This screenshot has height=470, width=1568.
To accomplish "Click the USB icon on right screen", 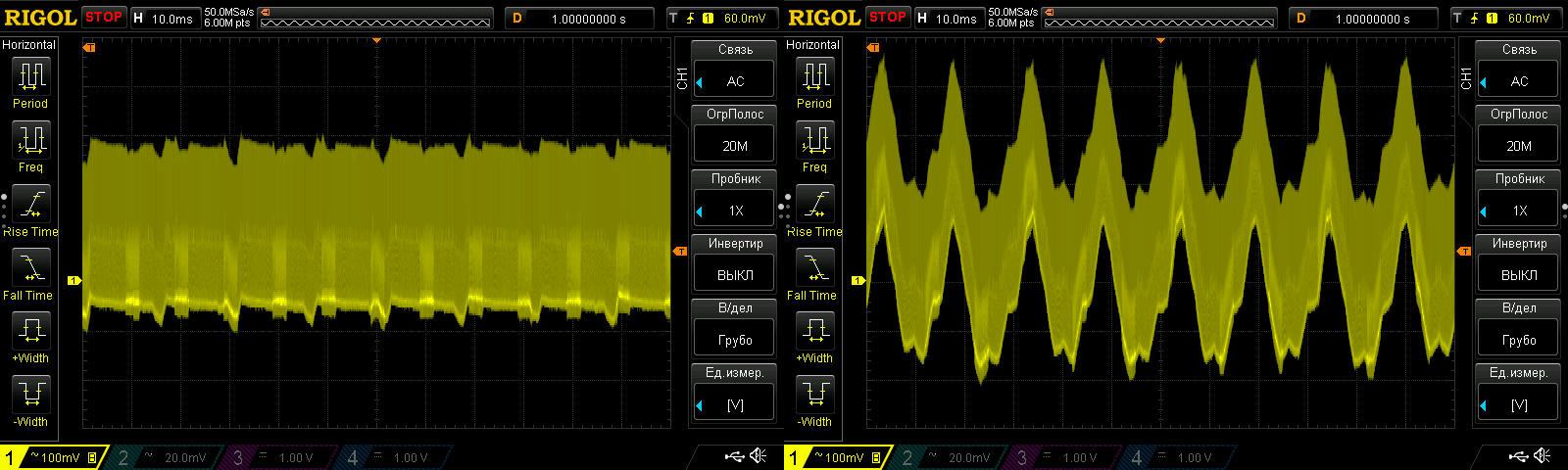I will (x=1518, y=456).
